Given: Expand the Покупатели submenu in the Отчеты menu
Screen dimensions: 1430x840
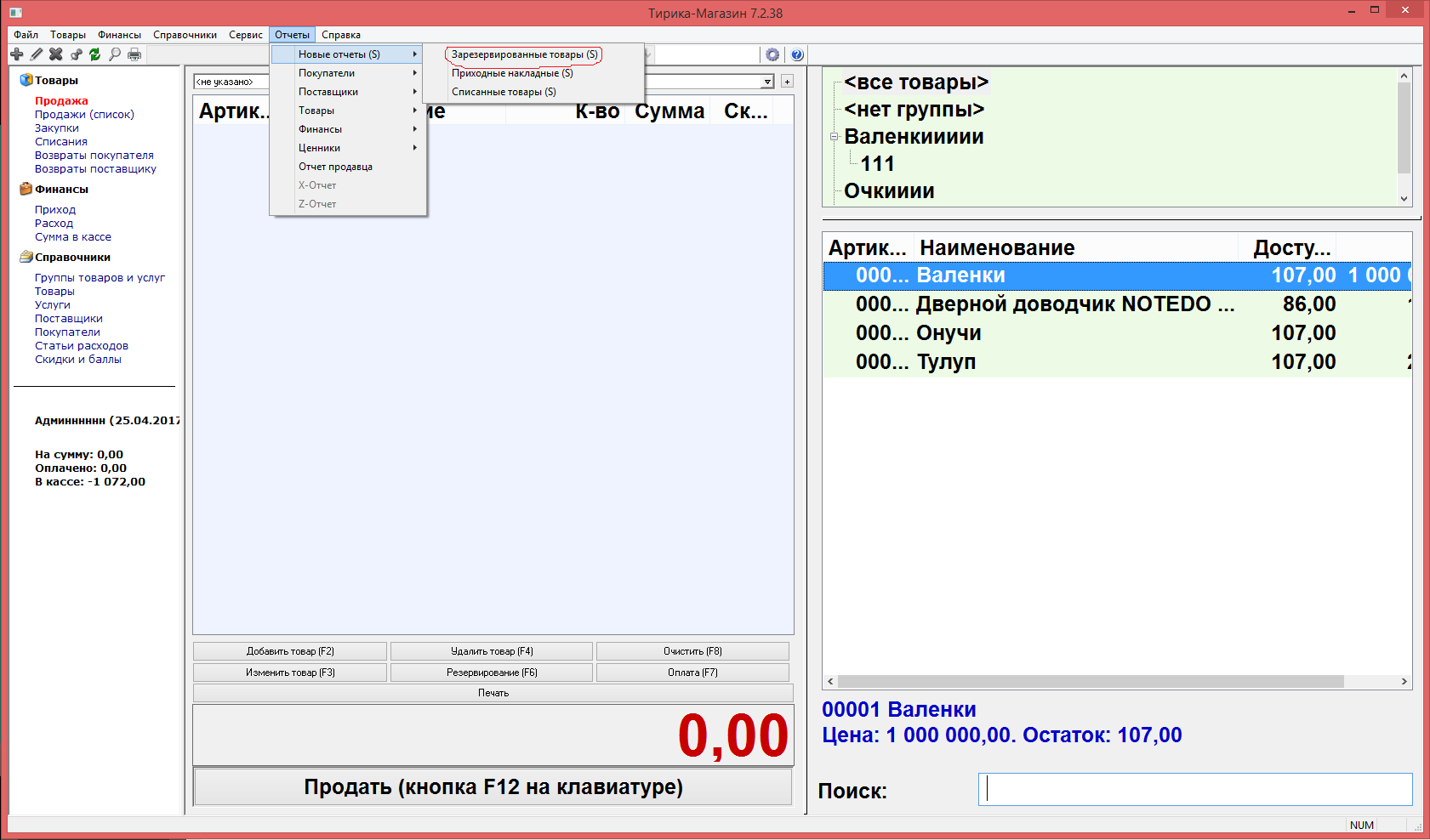Looking at the screenshot, I should coord(348,73).
